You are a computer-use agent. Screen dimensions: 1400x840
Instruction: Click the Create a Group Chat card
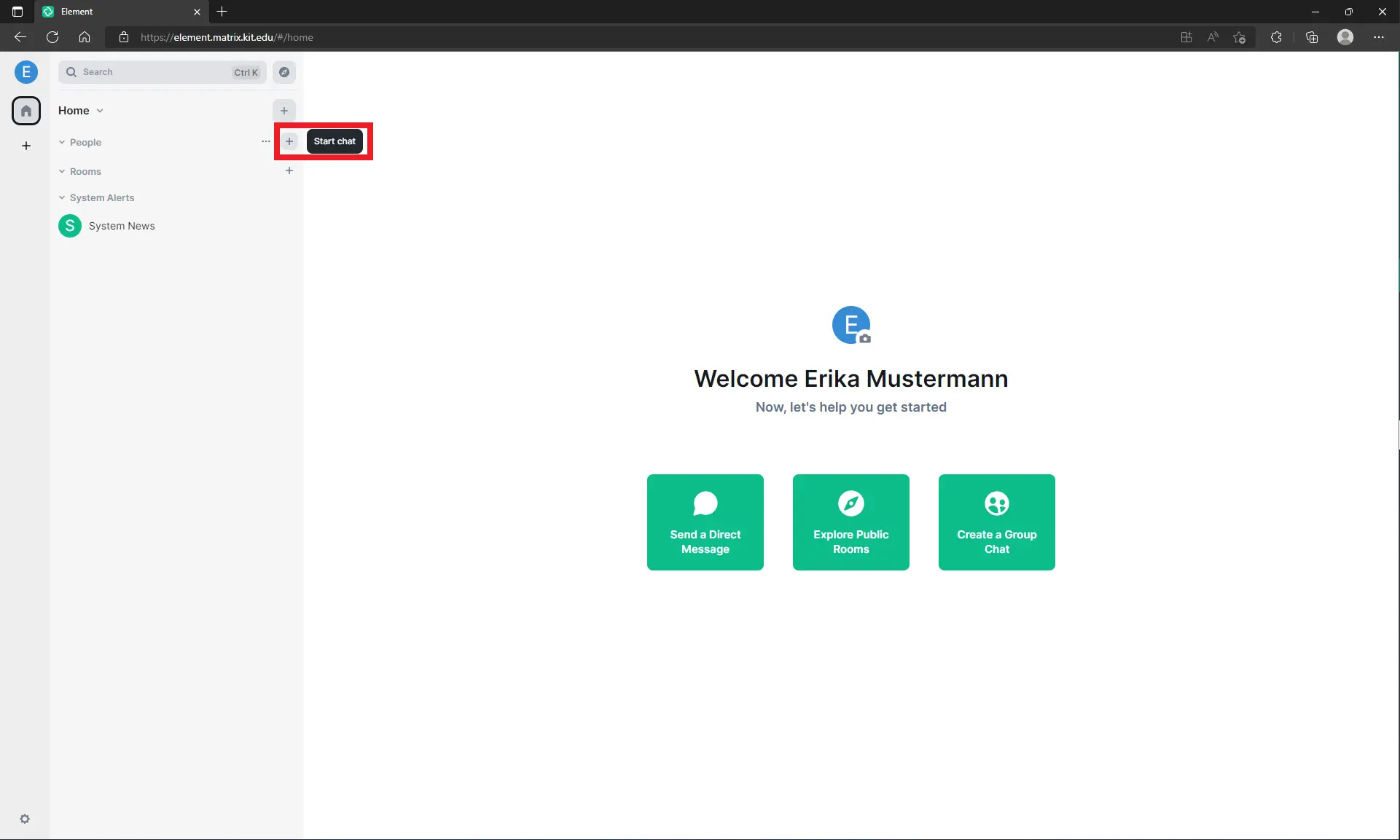coord(996,522)
